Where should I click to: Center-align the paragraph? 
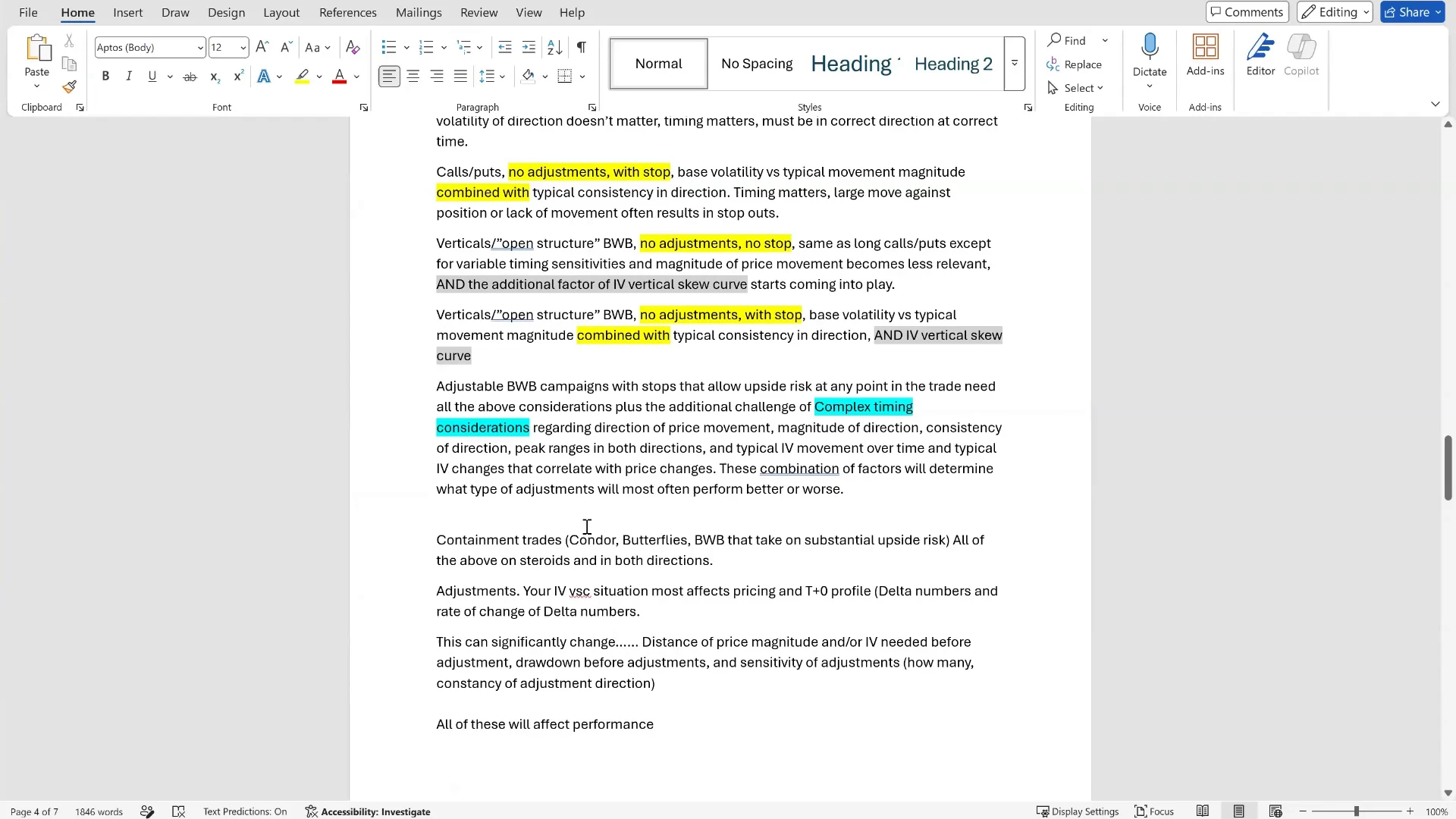click(413, 76)
